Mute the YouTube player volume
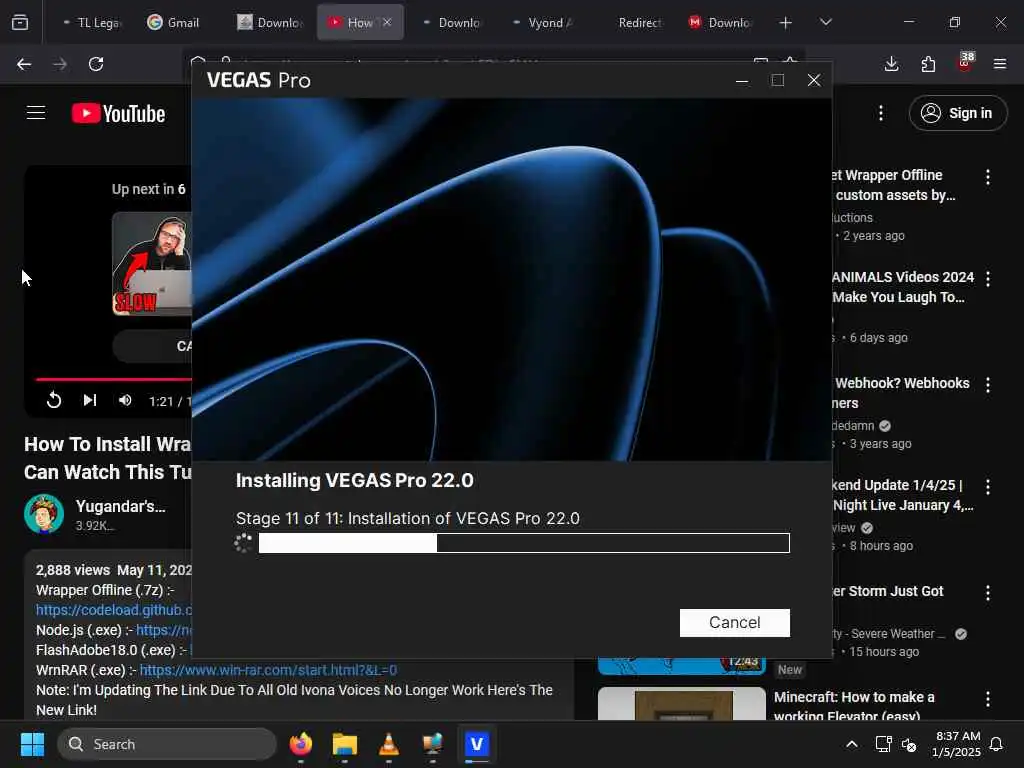 (125, 400)
